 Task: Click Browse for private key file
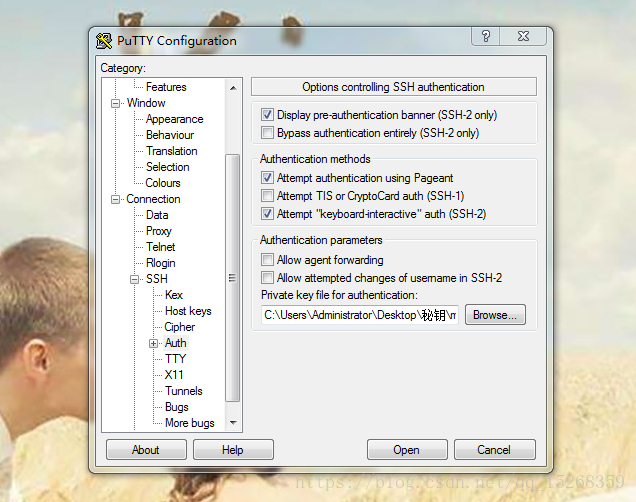(x=495, y=315)
